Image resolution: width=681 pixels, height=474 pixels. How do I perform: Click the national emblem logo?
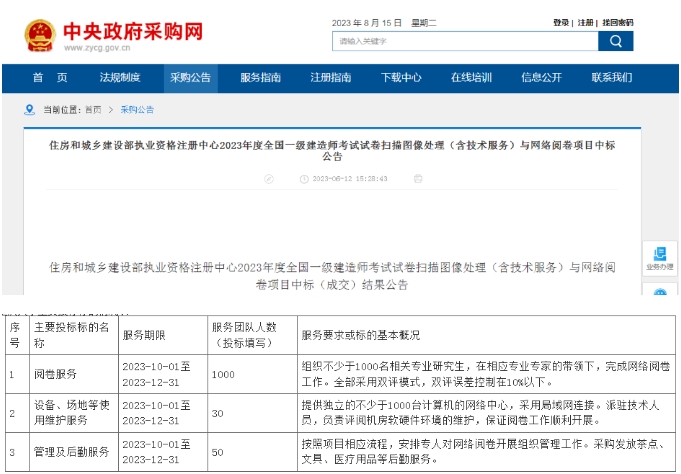pos(40,36)
